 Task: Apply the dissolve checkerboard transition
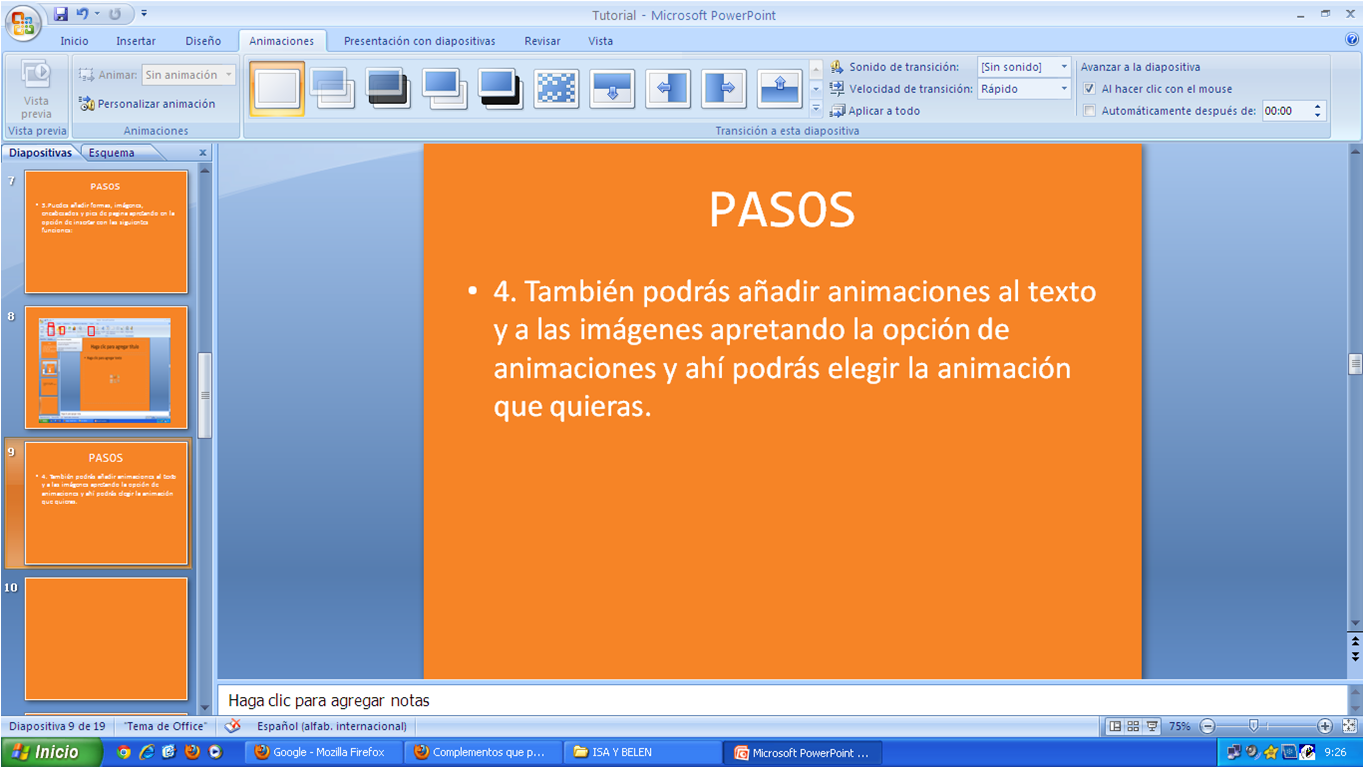556,88
